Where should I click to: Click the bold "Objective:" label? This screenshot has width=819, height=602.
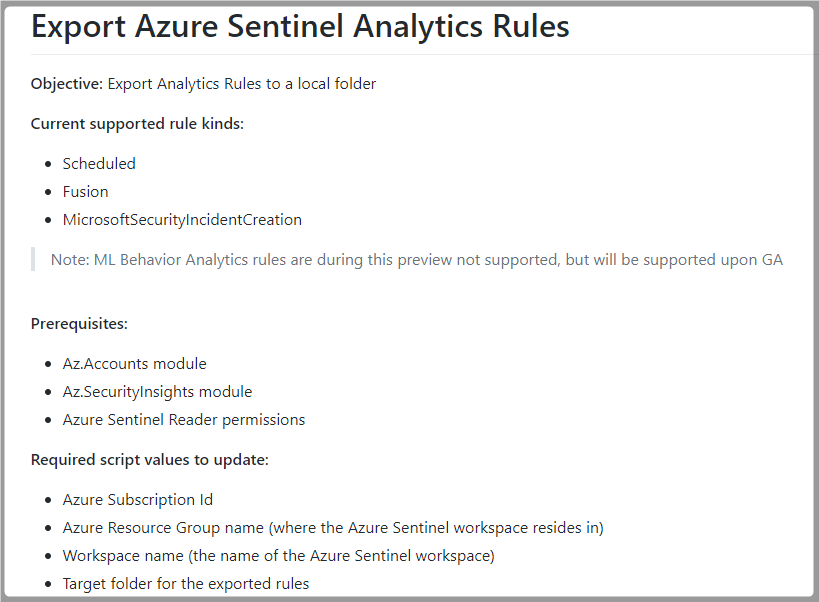click(67, 84)
